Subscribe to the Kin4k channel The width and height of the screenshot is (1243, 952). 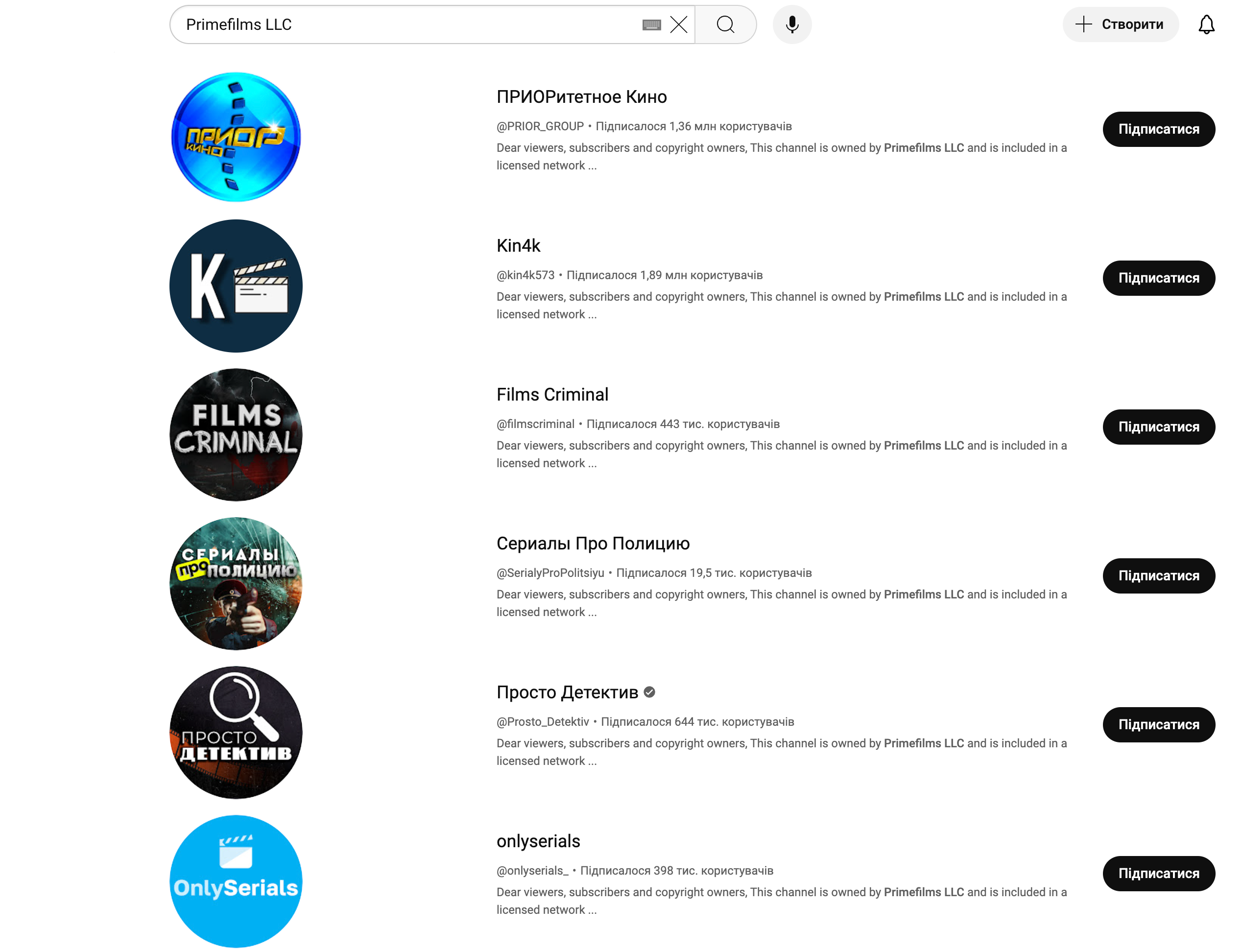point(1158,278)
